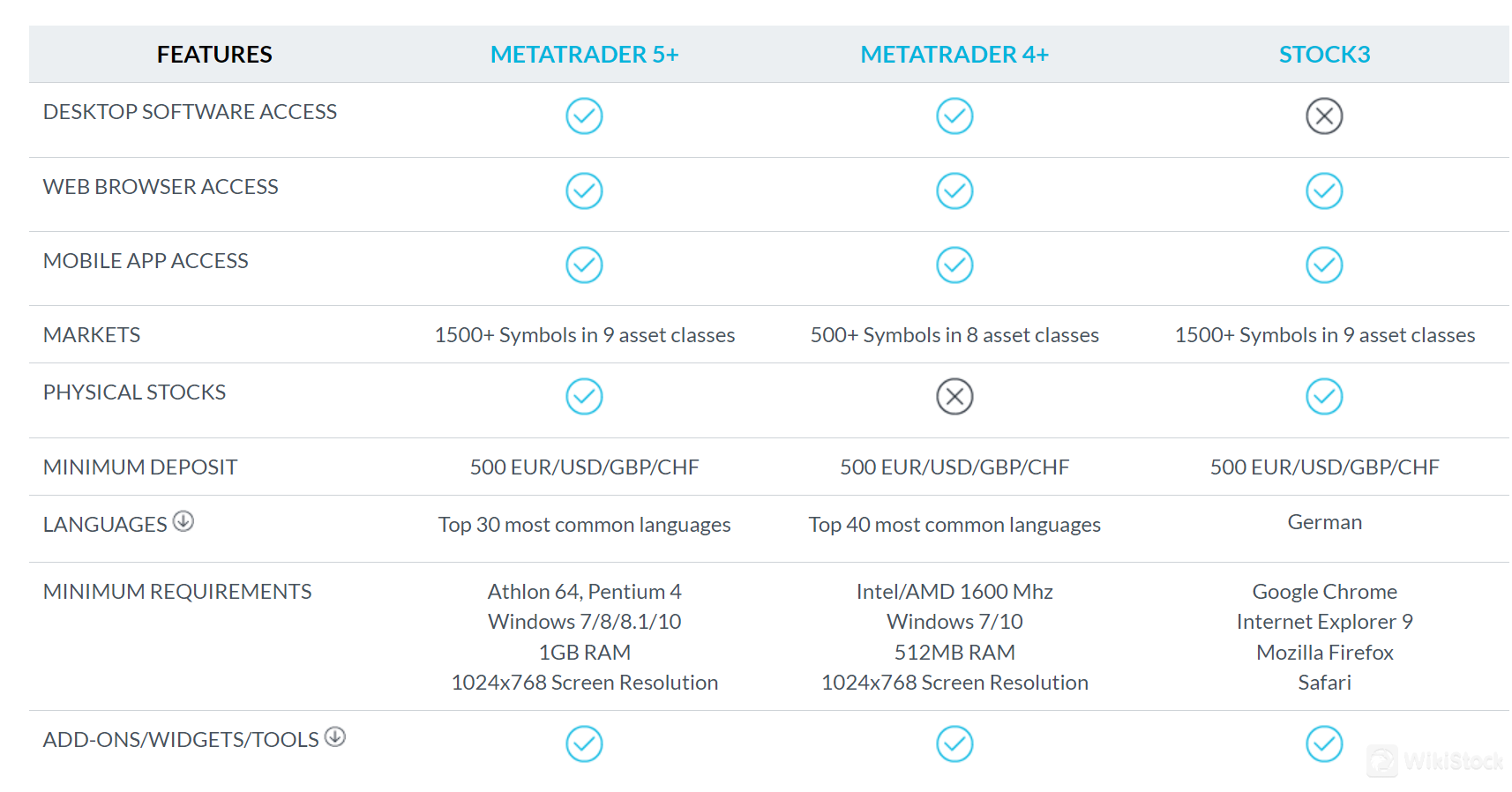Click the Markets row label

(x=92, y=335)
